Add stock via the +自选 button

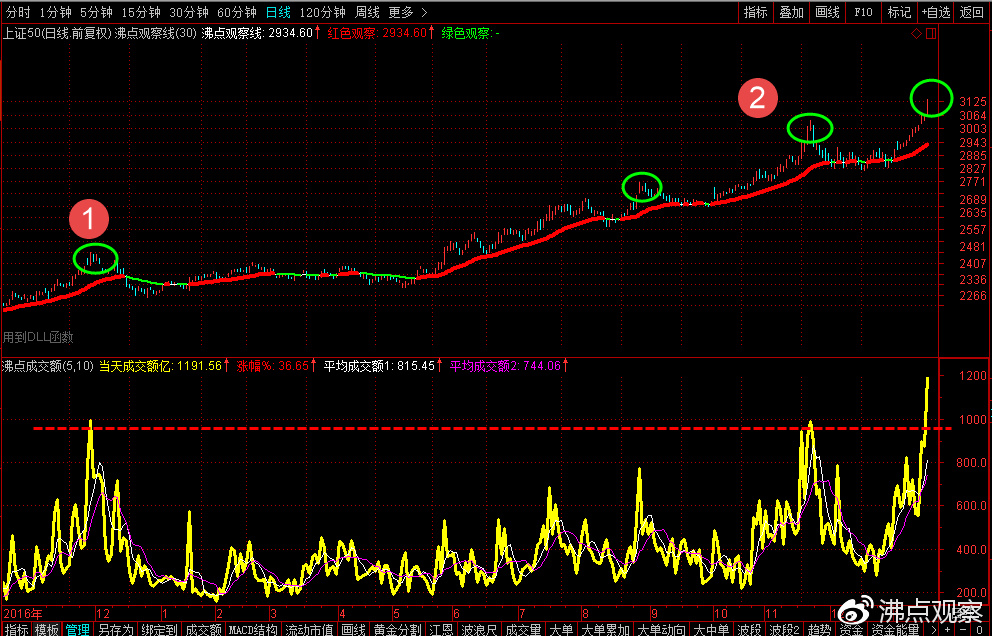(936, 12)
